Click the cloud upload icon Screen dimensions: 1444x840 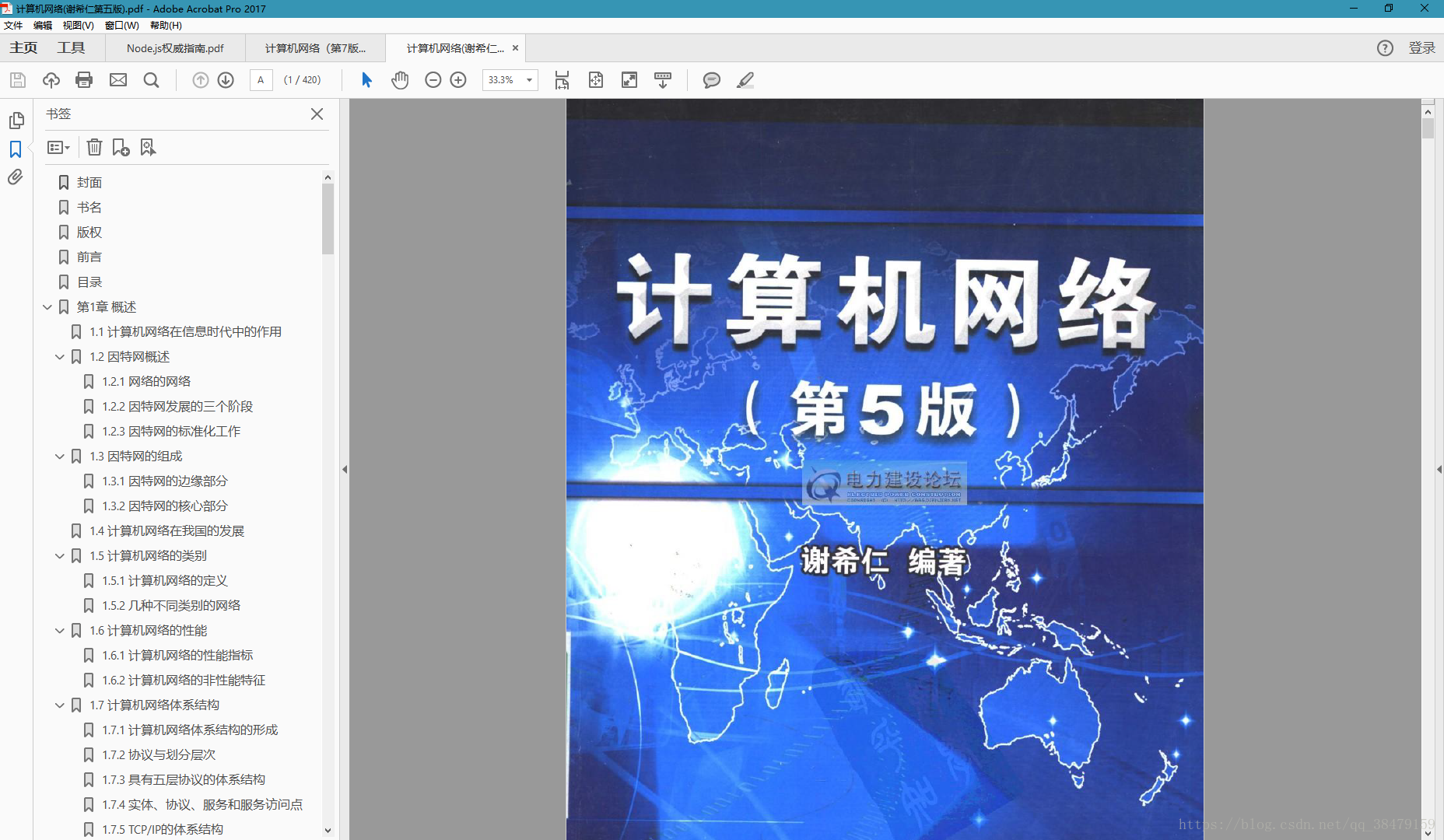(x=51, y=80)
